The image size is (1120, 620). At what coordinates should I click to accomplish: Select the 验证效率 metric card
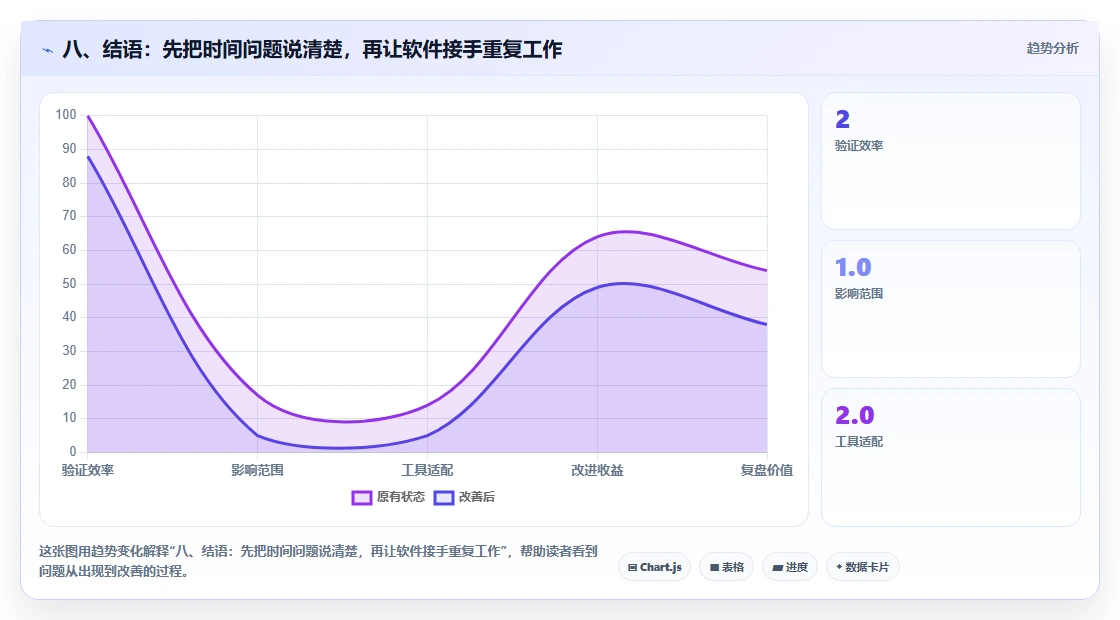pyautogui.click(x=951, y=161)
